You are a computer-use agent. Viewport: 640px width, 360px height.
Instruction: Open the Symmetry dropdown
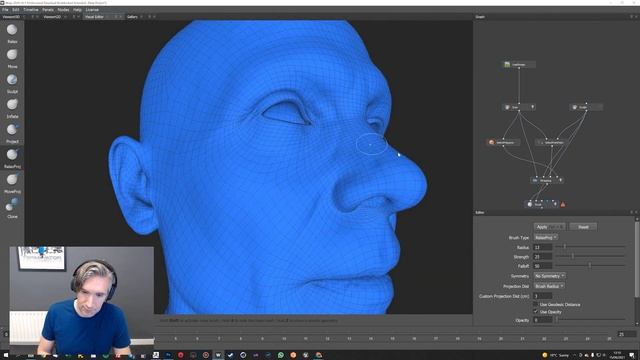click(x=549, y=276)
